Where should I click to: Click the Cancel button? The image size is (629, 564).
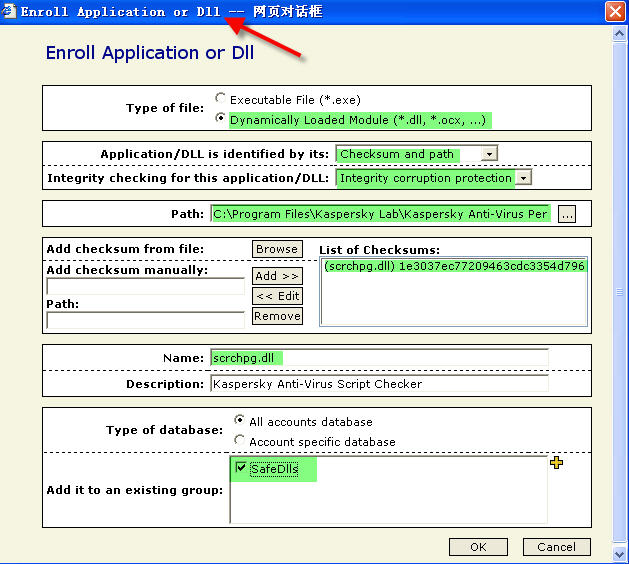click(x=556, y=547)
